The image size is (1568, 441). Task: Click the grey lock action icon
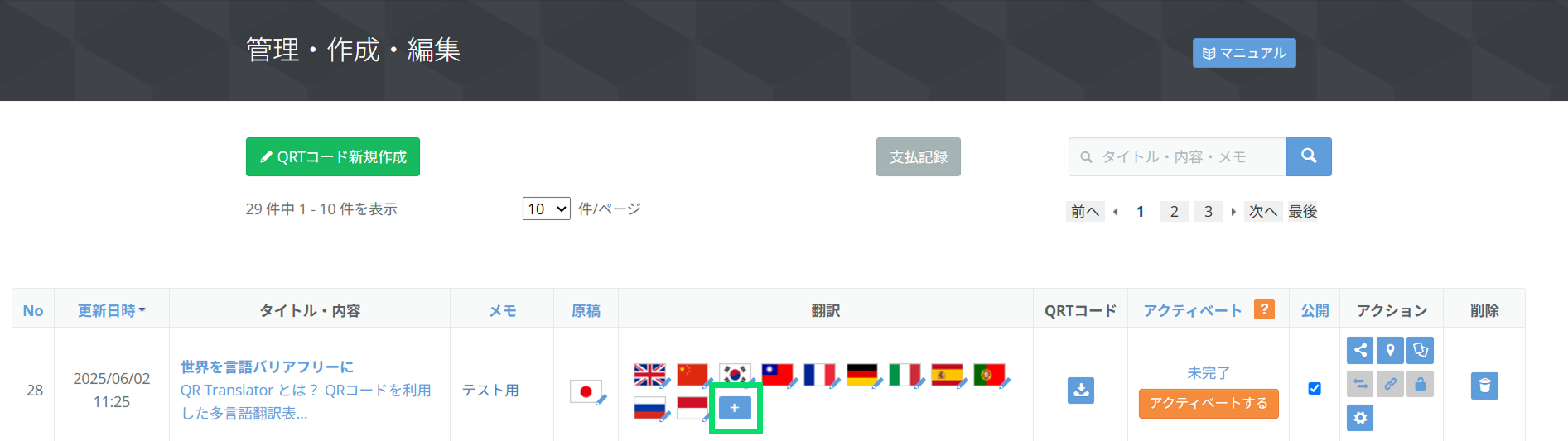click(1421, 384)
